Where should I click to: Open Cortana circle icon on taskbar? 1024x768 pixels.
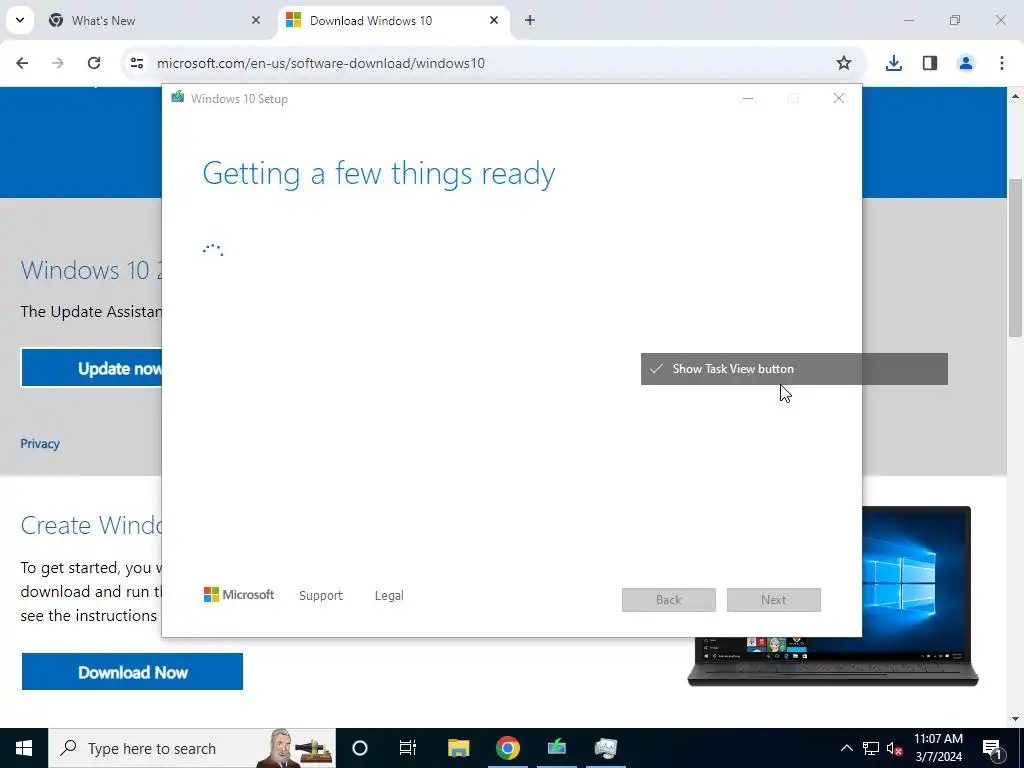coord(360,748)
